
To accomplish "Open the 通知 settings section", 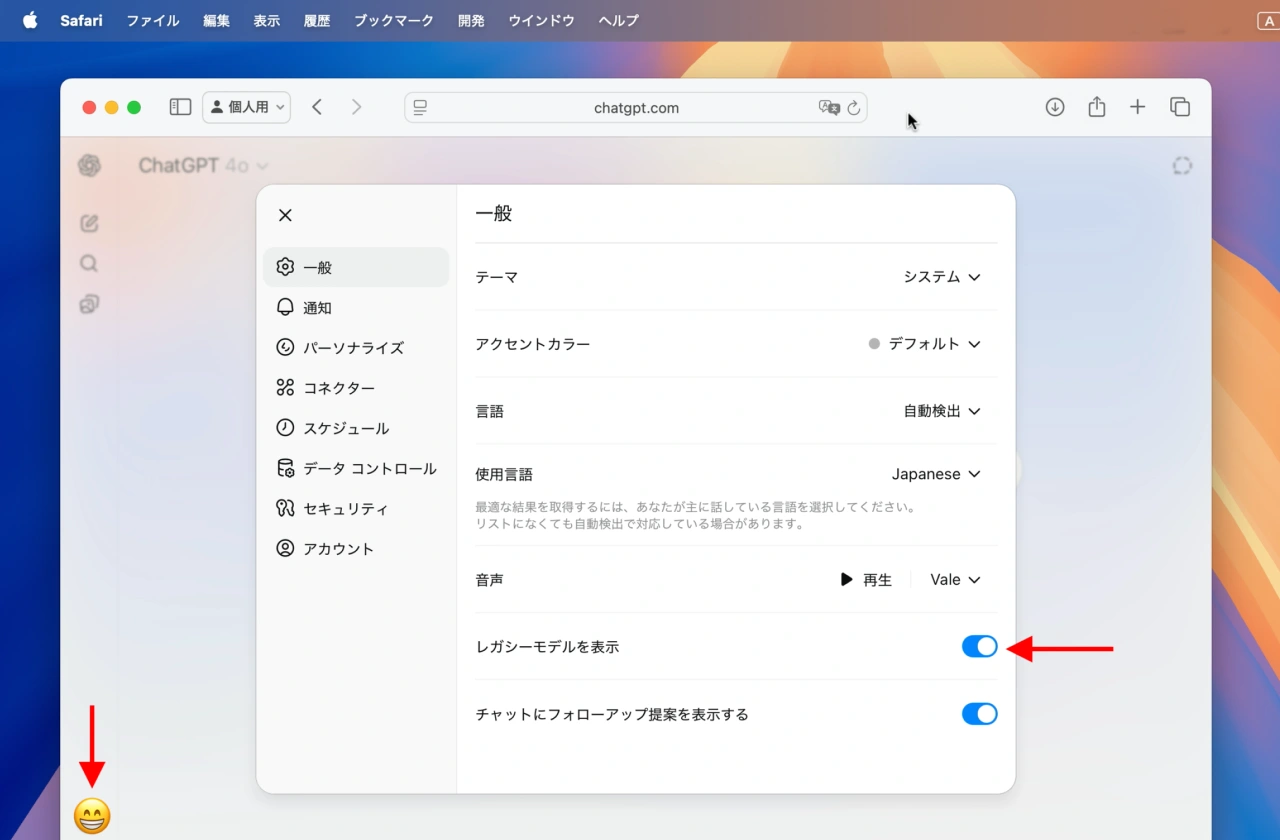I will tap(315, 307).
